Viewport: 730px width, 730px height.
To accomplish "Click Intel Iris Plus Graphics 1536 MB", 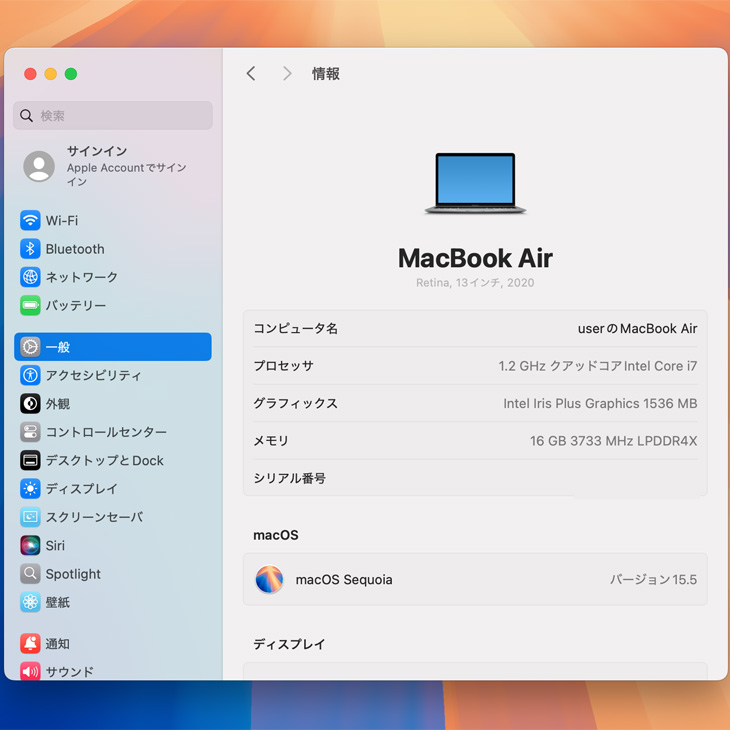I will [x=600, y=403].
